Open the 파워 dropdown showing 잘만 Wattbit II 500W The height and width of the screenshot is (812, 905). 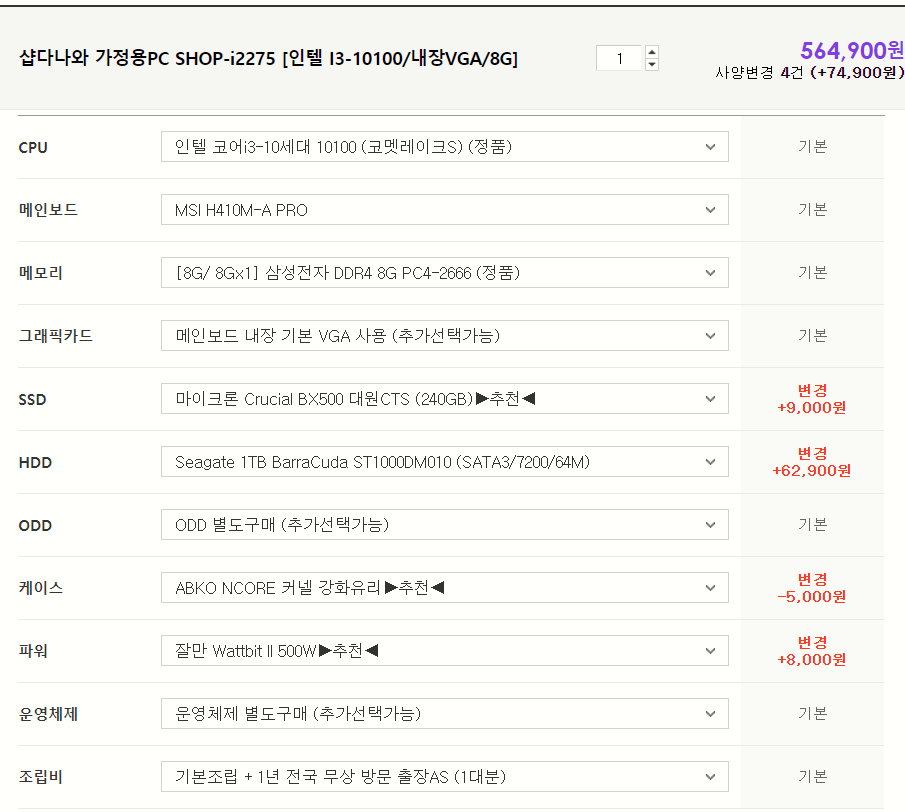(444, 650)
